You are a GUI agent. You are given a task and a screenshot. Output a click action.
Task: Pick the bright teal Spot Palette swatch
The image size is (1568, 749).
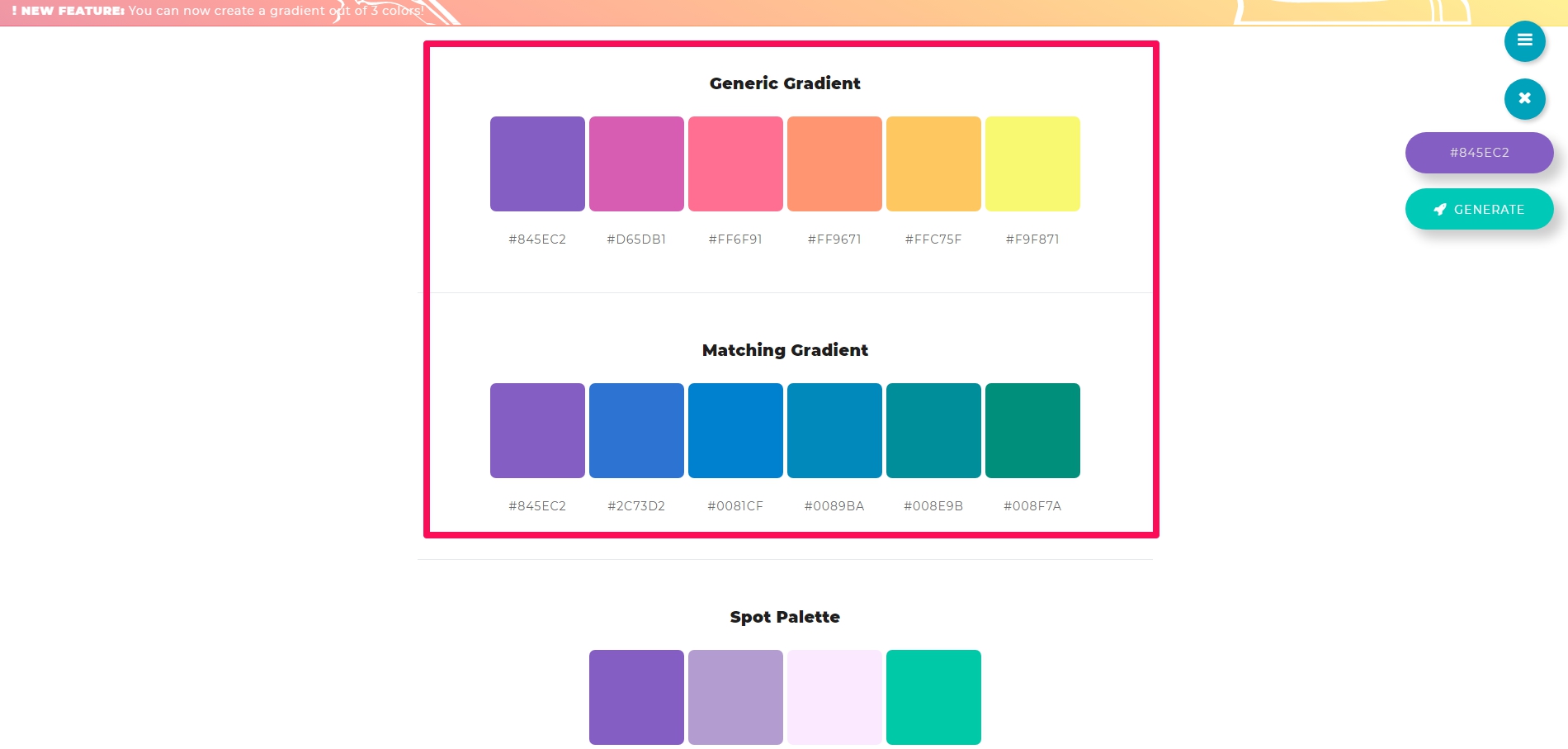point(933,697)
